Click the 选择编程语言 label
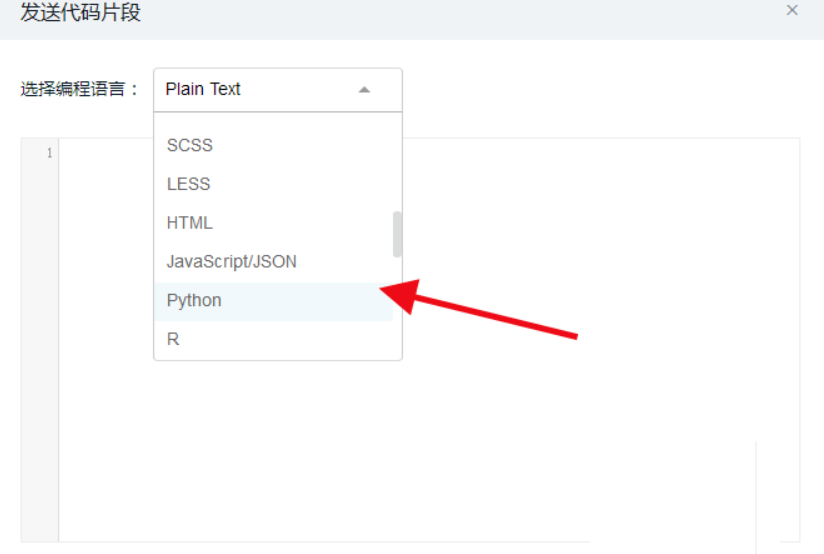 coord(80,89)
